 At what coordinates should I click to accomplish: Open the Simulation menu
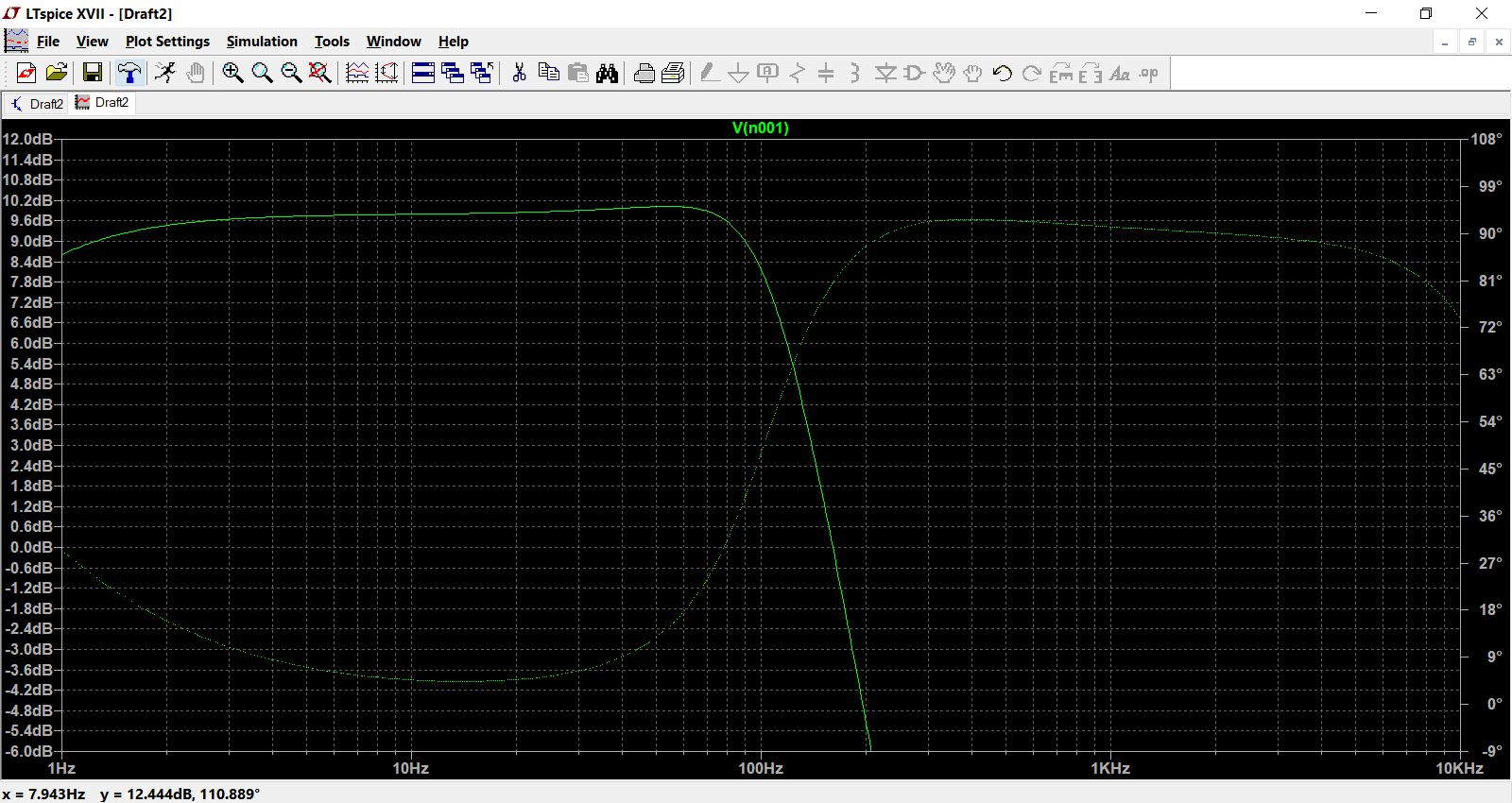coord(262,42)
